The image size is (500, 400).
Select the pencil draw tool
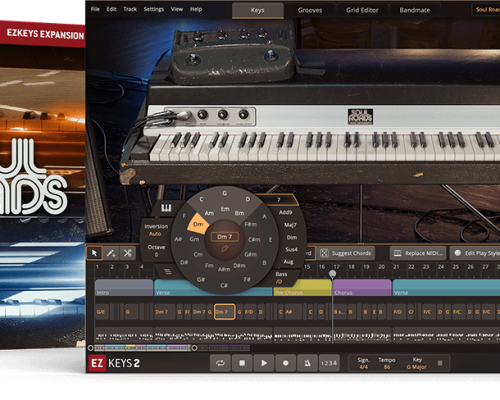point(111,253)
